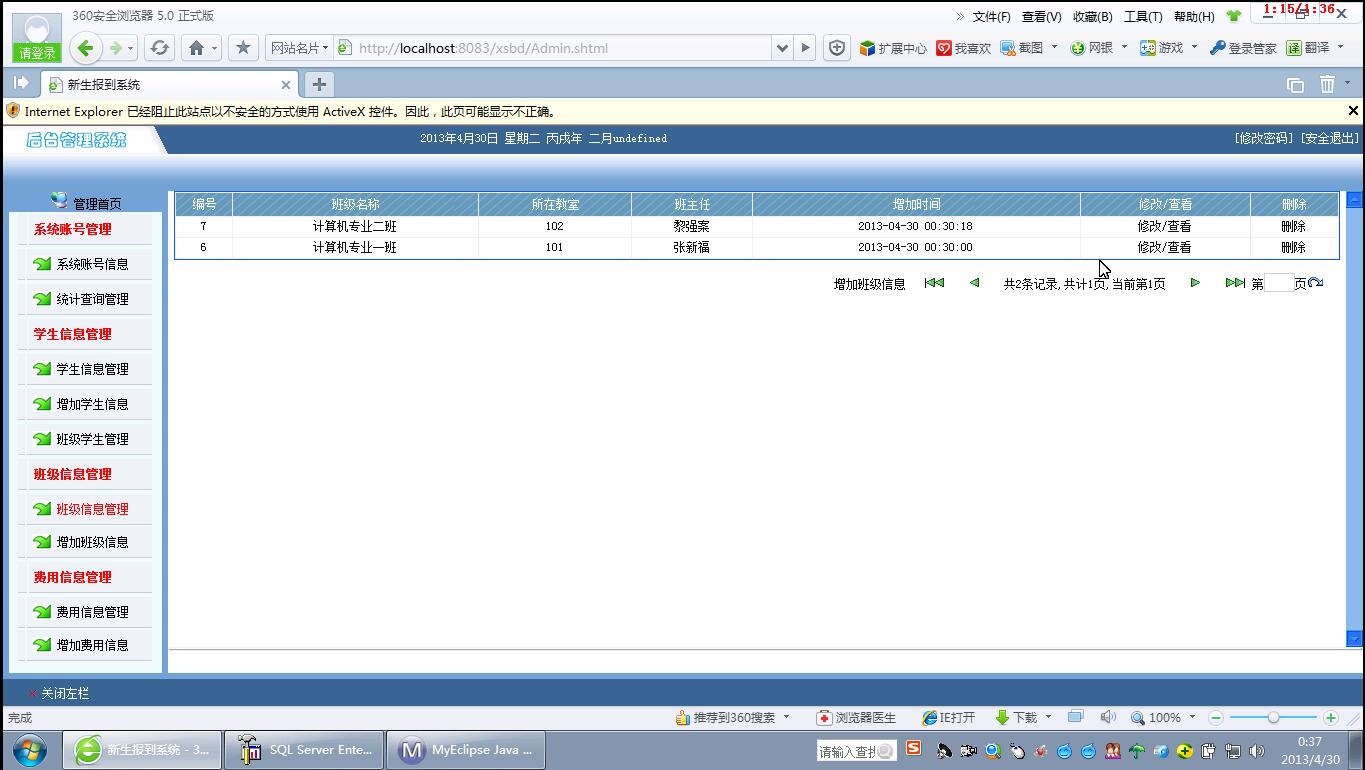Dismiss the ActiveX warning bar
The width and height of the screenshot is (1365, 770).
coord(1353,111)
